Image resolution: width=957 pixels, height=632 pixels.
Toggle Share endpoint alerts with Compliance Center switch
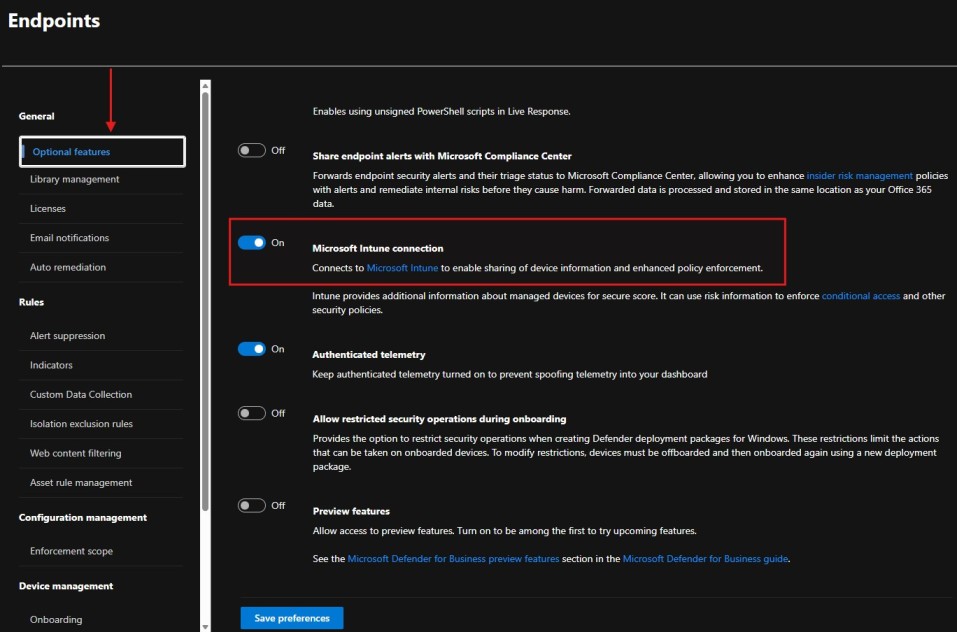pos(251,150)
